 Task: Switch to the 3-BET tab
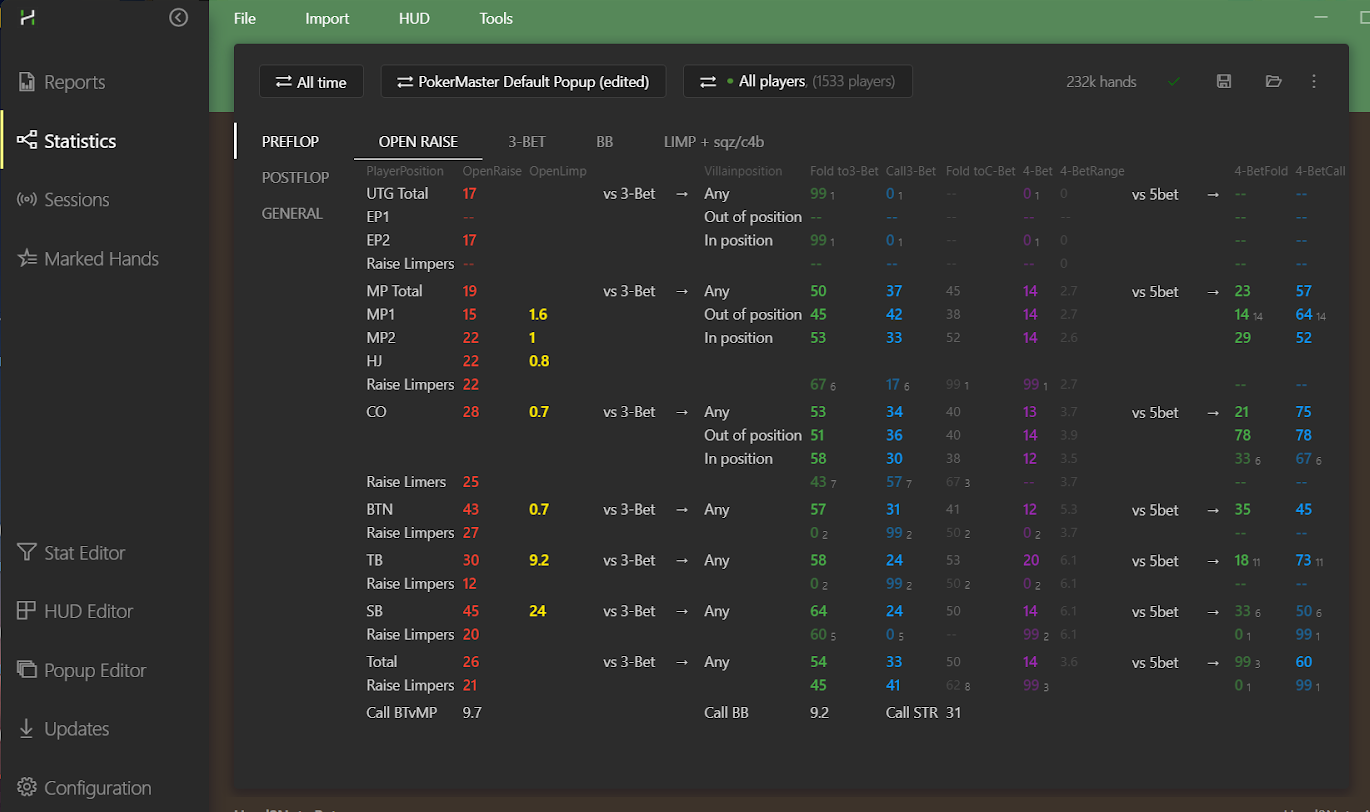pos(527,142)
